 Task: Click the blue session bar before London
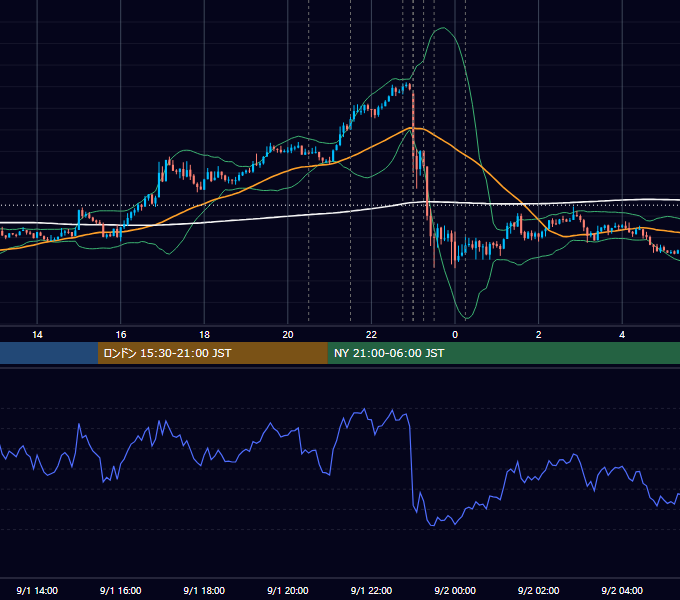(49, 353)
